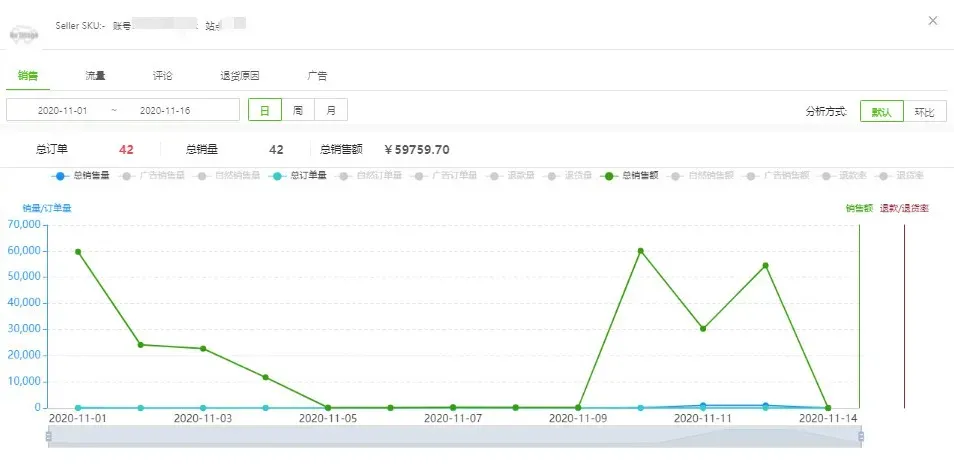Toggle the 广告销售量 legend series icon

pyautogui.click(x=127, y=176)
